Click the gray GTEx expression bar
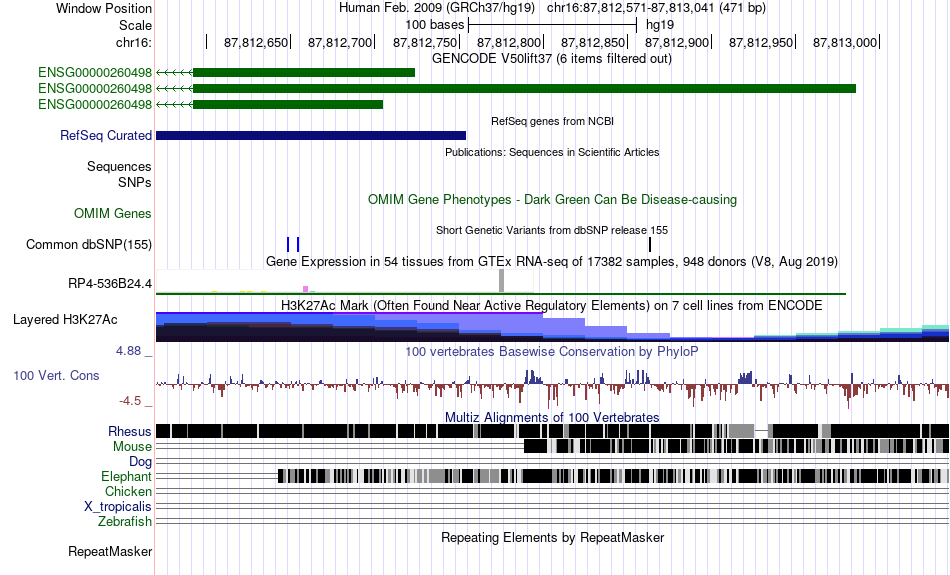The height and width of the screenshot is (575, 950). point(501,281)
